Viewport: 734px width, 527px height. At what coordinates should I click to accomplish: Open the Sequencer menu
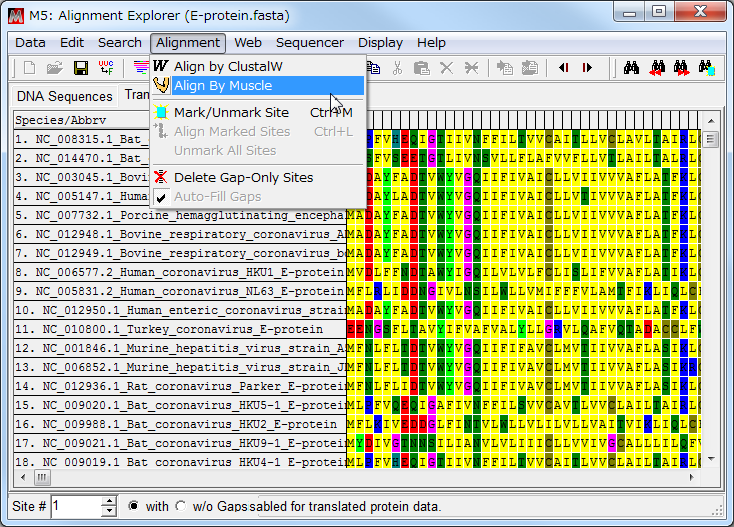(x=309, y=43)
